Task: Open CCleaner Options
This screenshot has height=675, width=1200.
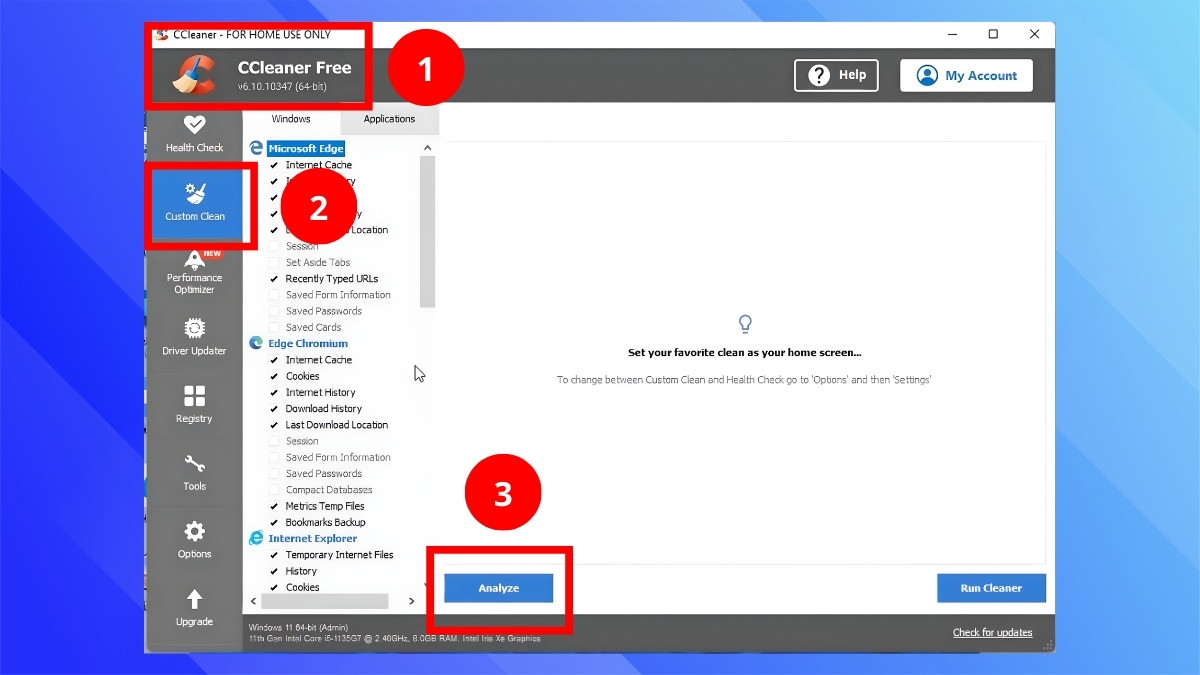Action: coord(194,540)
